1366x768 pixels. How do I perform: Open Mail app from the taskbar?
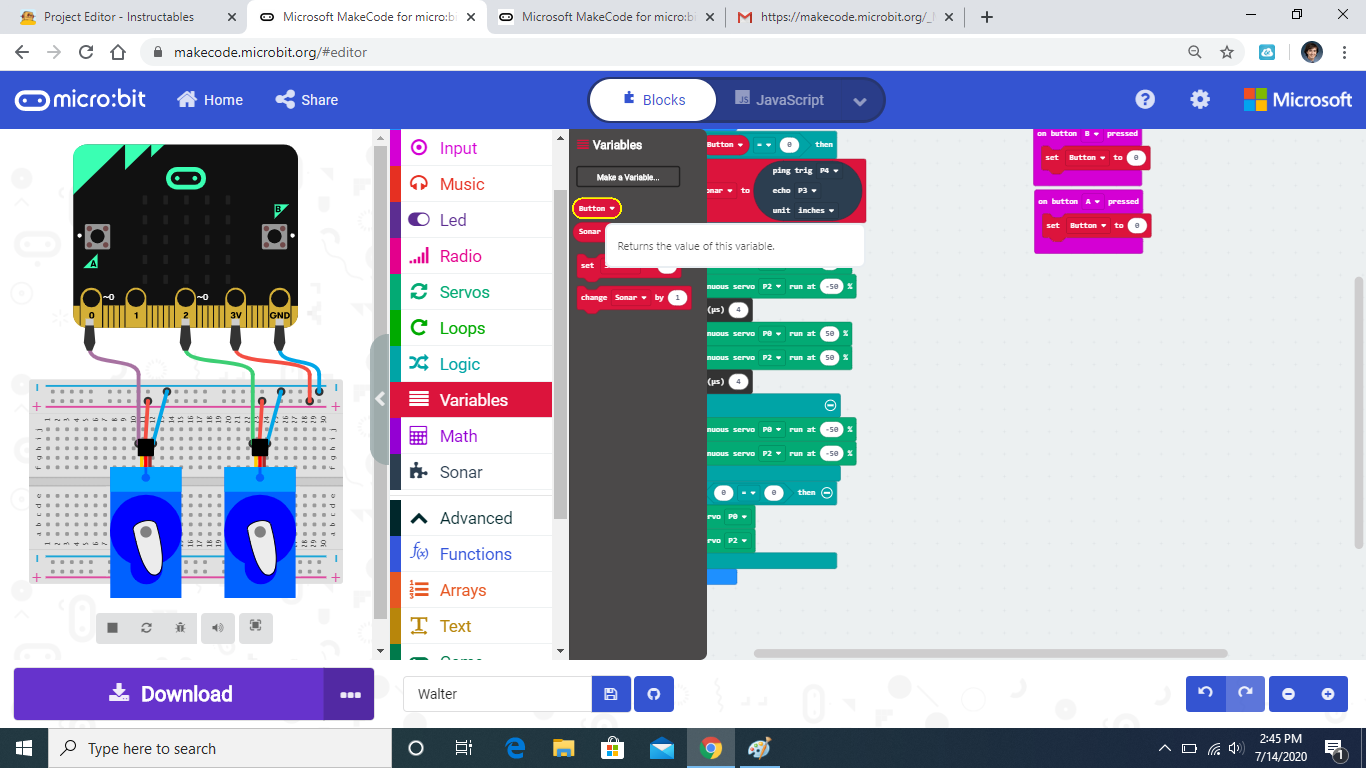pyautogui.click(x=662, y=748)
